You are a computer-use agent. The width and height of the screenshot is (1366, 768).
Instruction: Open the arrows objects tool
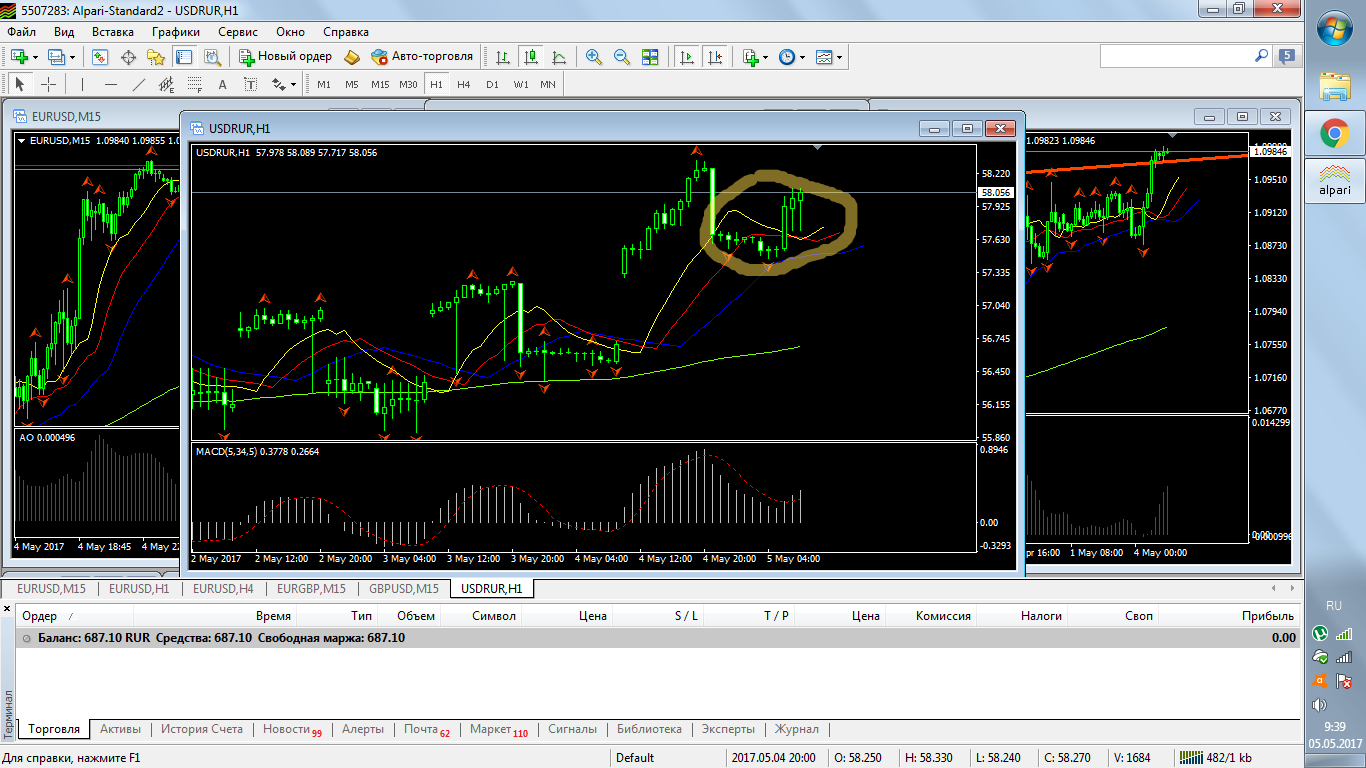click(278, 84)
